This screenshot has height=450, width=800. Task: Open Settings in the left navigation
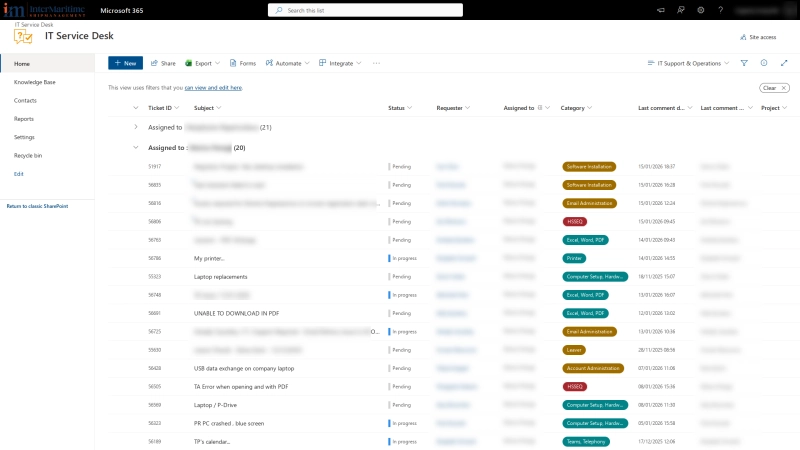(x=24, y=137)
